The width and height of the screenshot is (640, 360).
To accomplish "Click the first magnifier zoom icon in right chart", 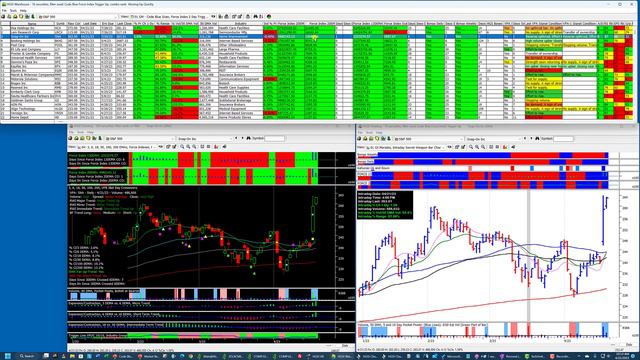I will click(471, 147).
